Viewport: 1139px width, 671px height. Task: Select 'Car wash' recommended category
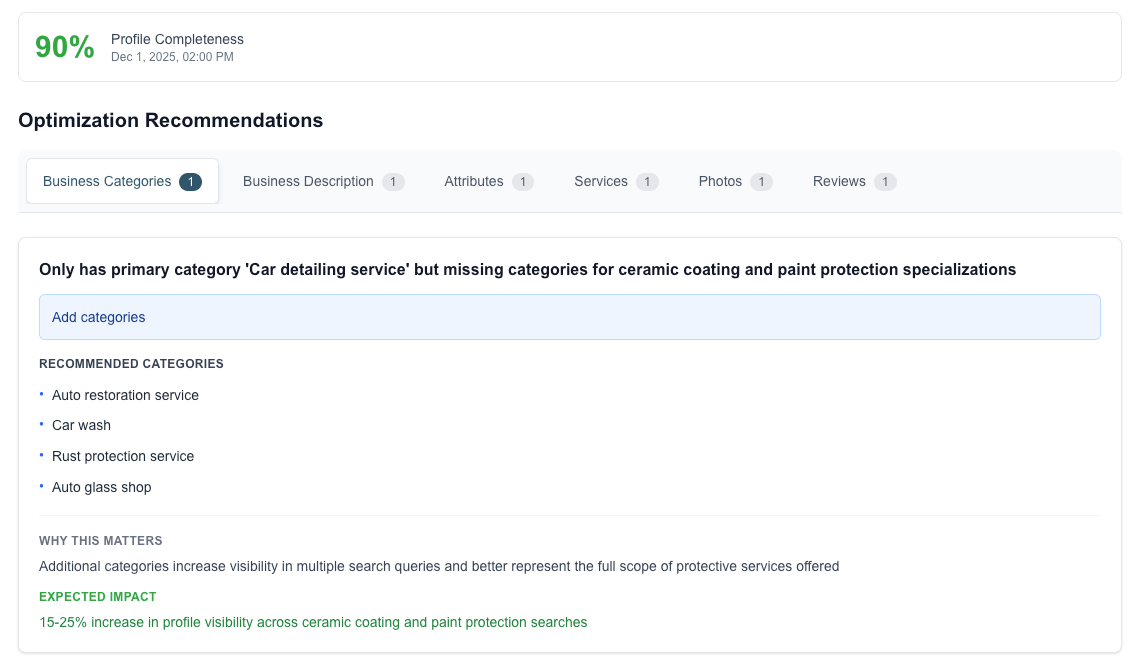[x=81, y=425]
